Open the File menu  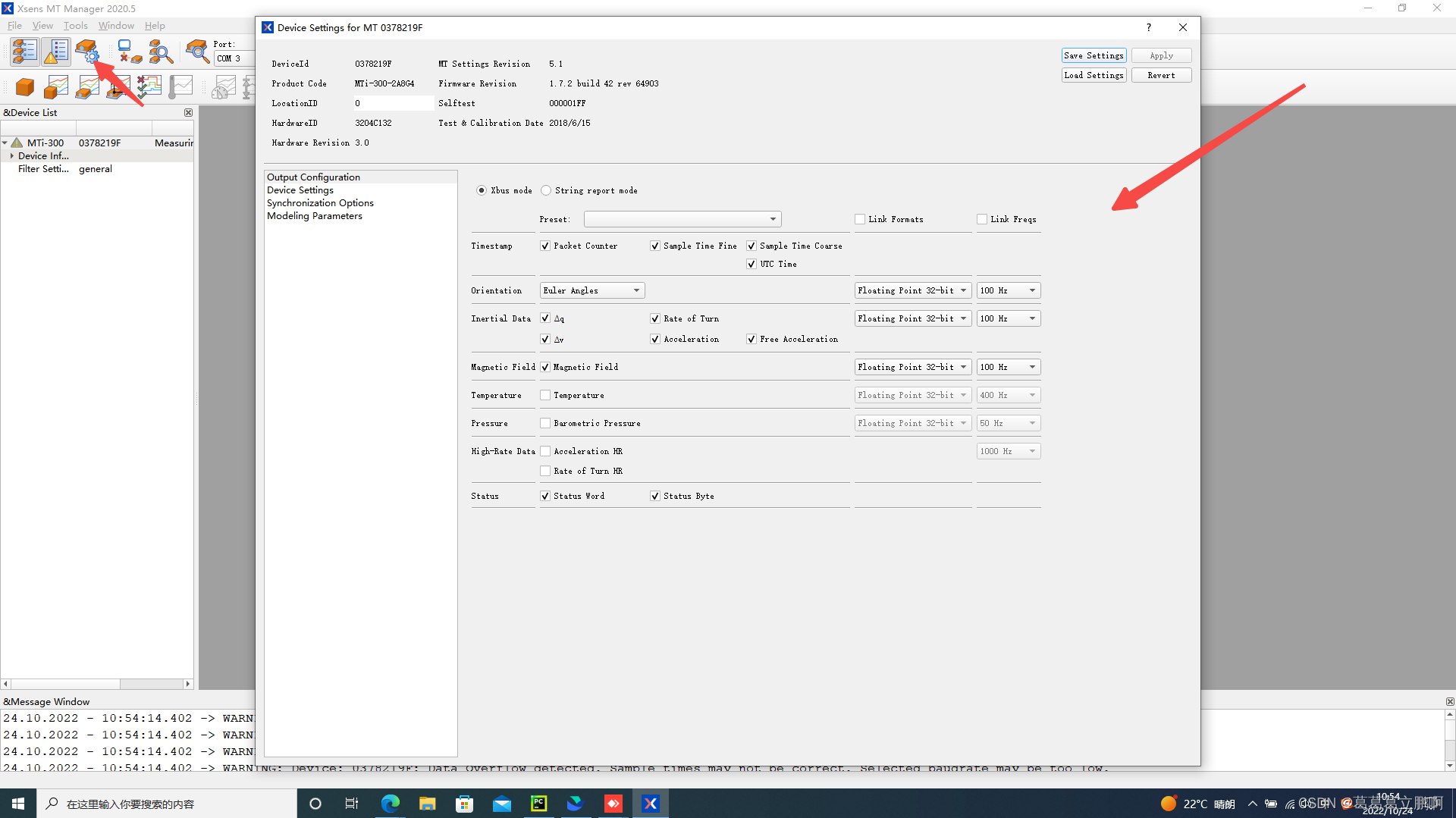14,26
